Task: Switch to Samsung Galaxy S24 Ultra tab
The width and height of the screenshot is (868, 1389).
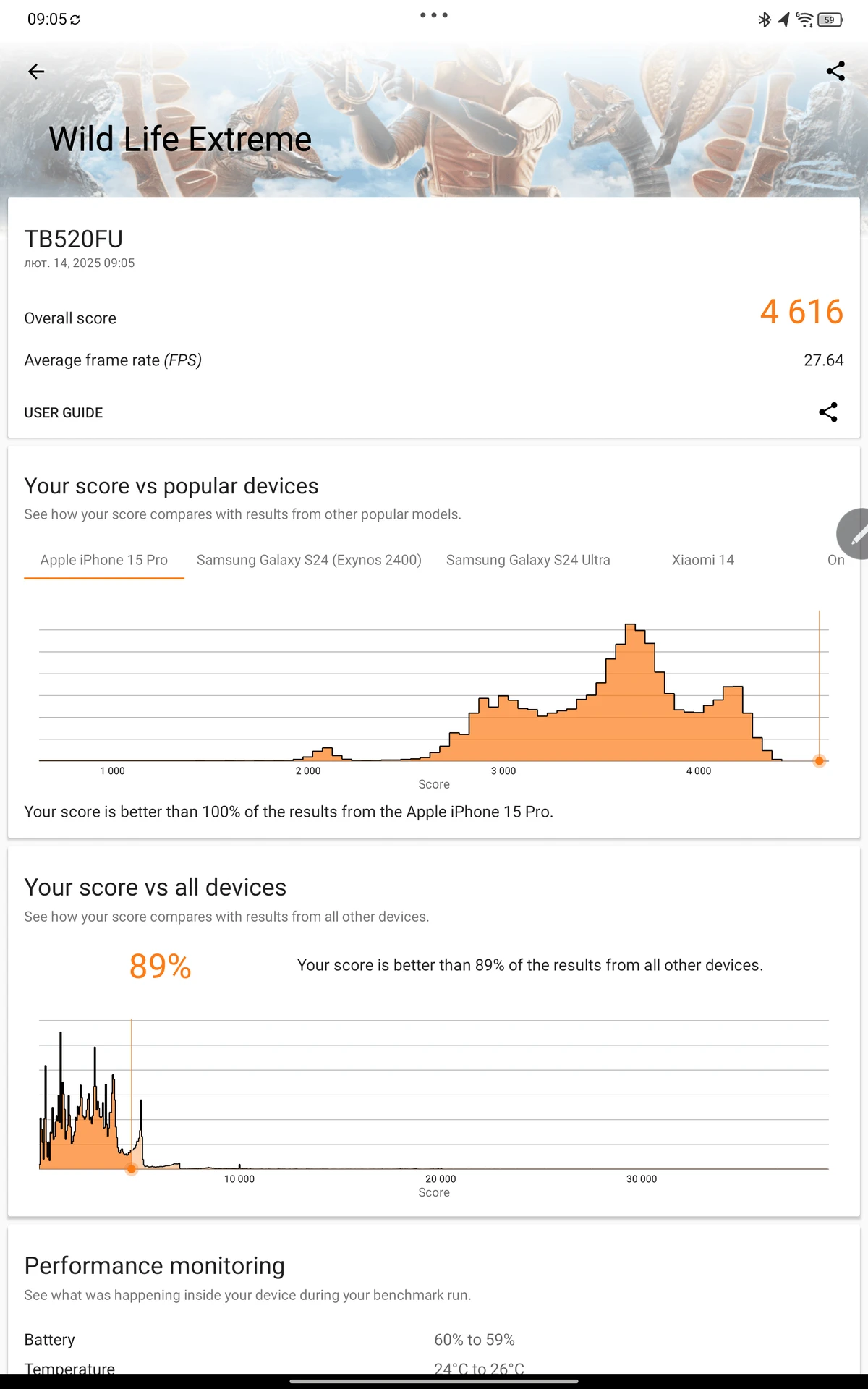Action: point(528,560)
